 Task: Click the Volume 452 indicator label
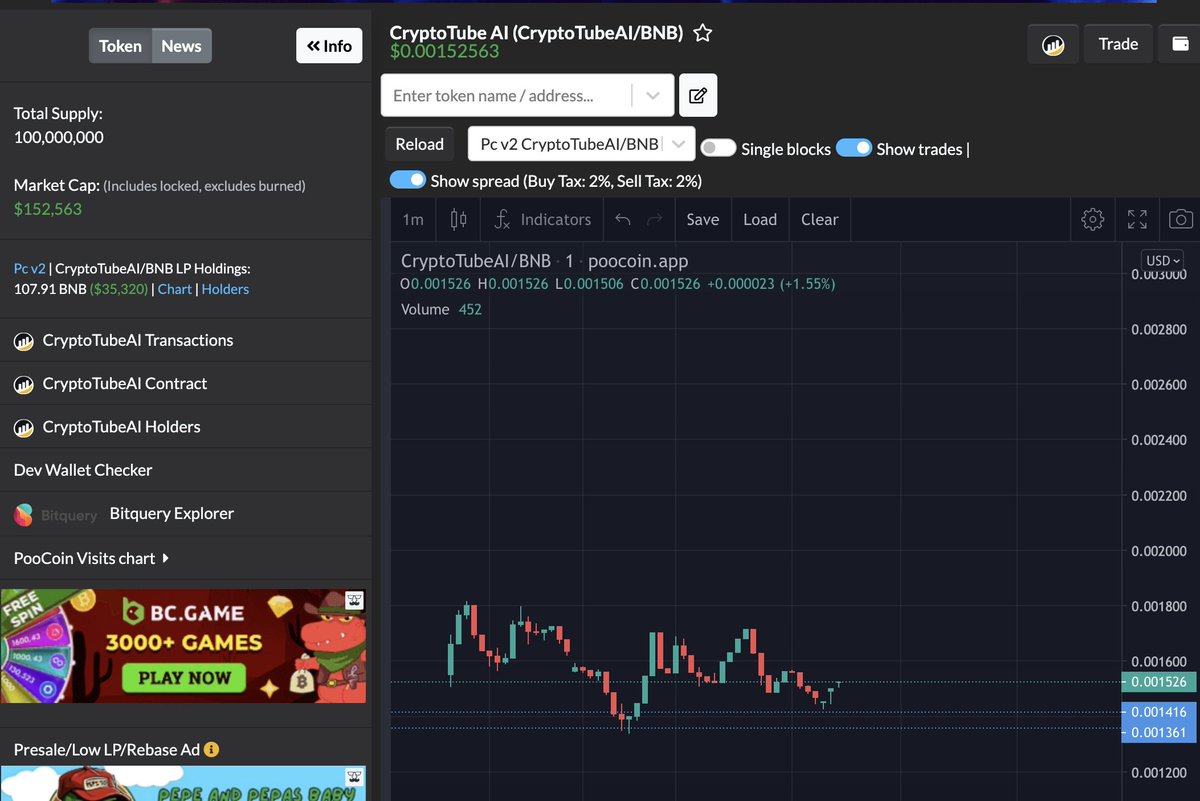click(441, 309)
